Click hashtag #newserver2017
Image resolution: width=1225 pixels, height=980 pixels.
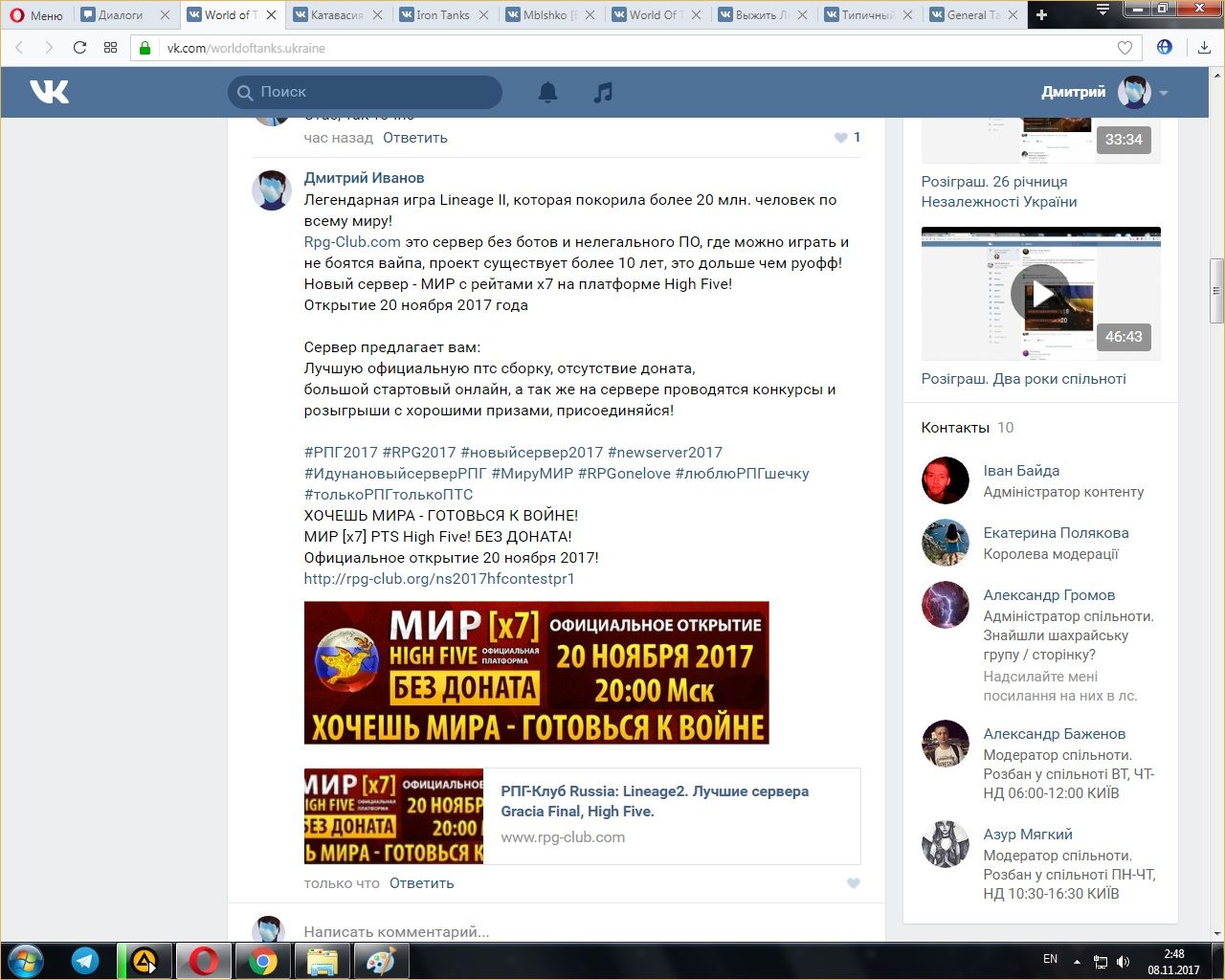point(665,453)
